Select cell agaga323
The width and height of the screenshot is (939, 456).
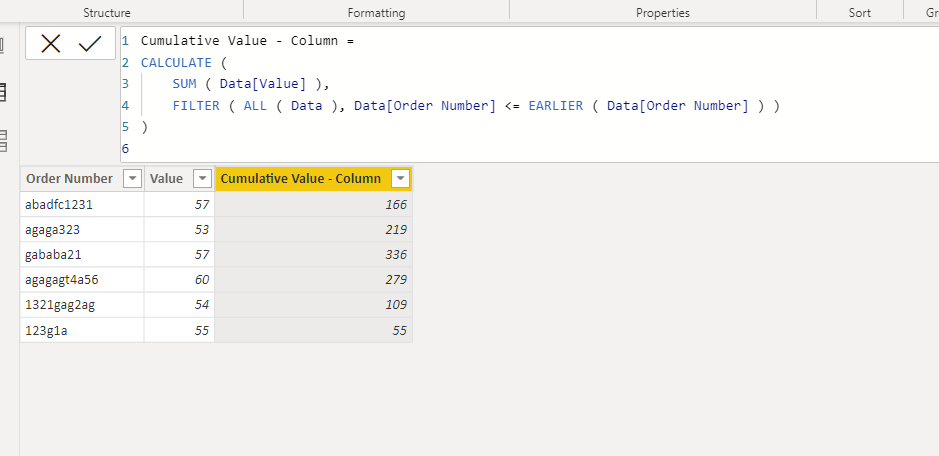[82, 229]
